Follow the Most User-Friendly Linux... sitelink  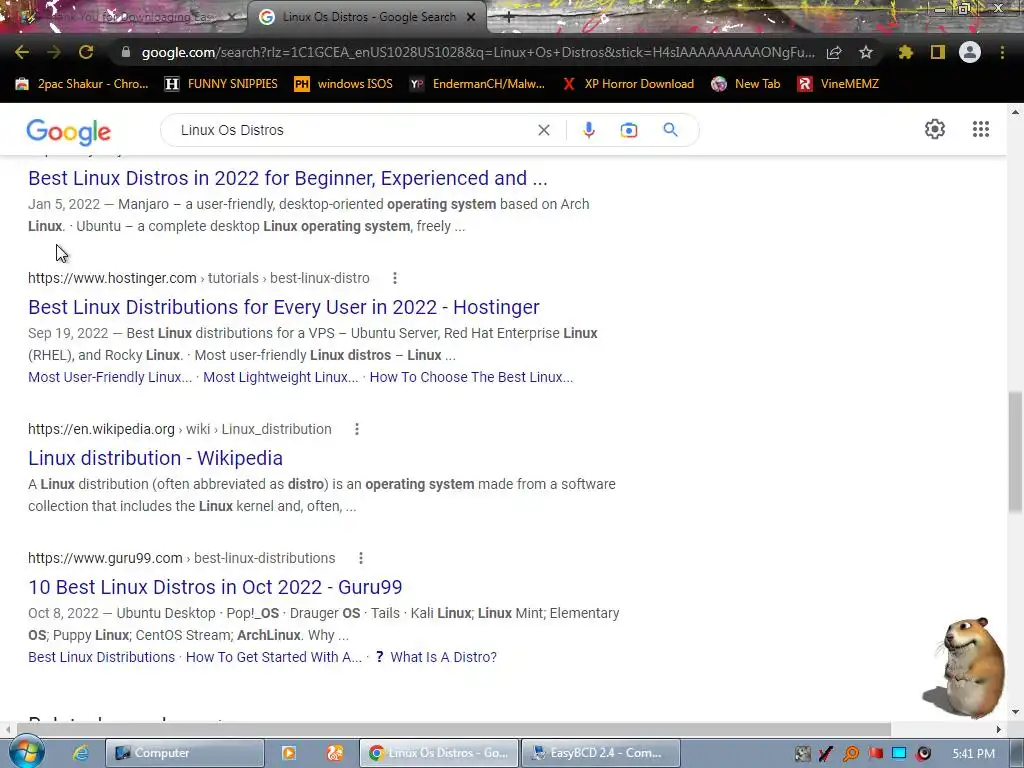click(x=110, y=377)
